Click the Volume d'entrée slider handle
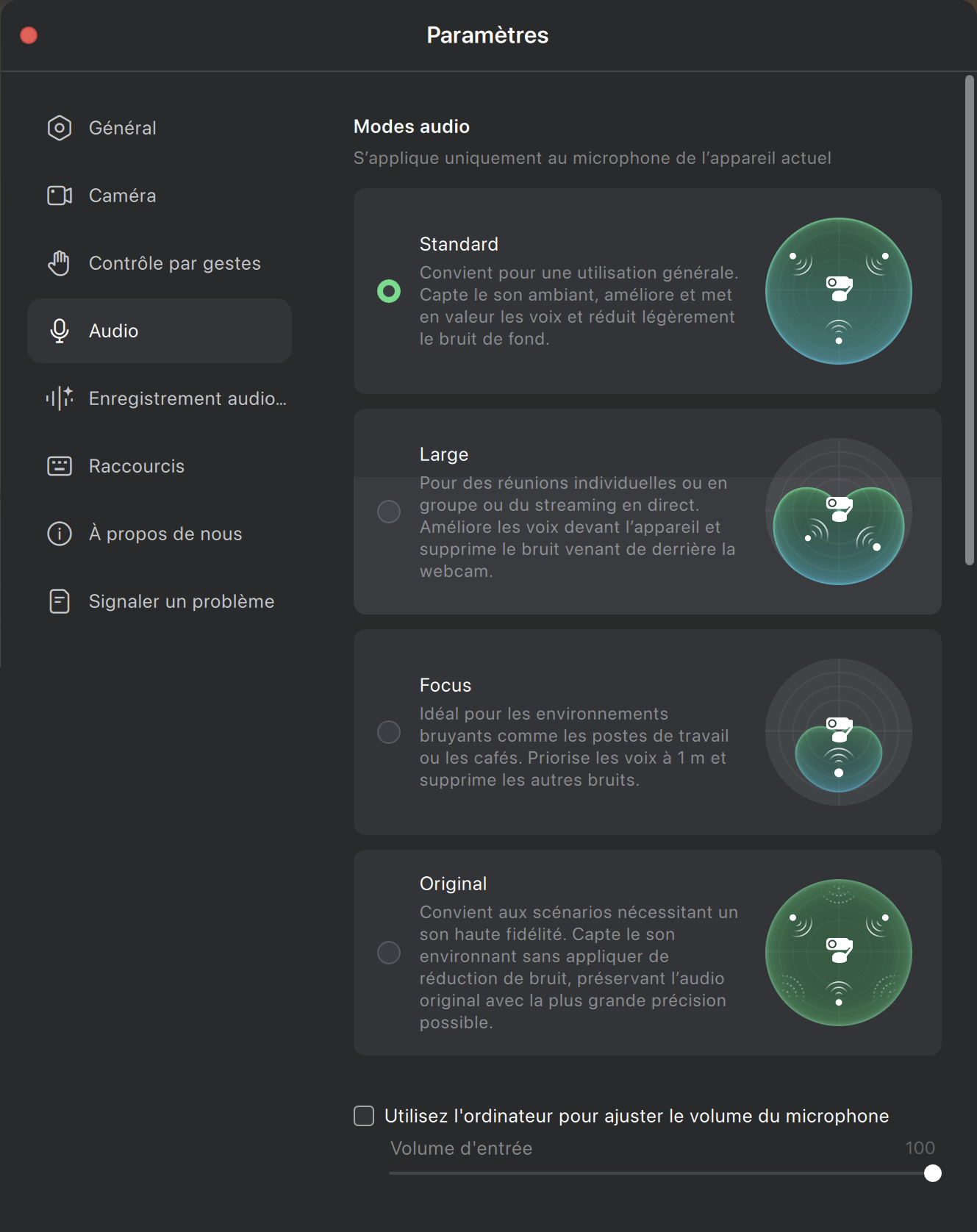Image resolution: width=977 pixels, height=1232 pixels. 933,1173
